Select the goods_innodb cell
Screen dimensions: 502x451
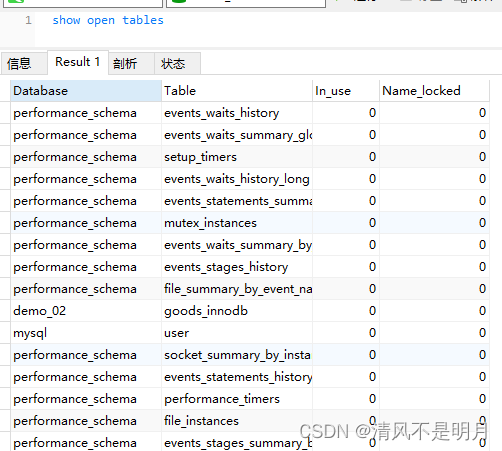[237, 311]
